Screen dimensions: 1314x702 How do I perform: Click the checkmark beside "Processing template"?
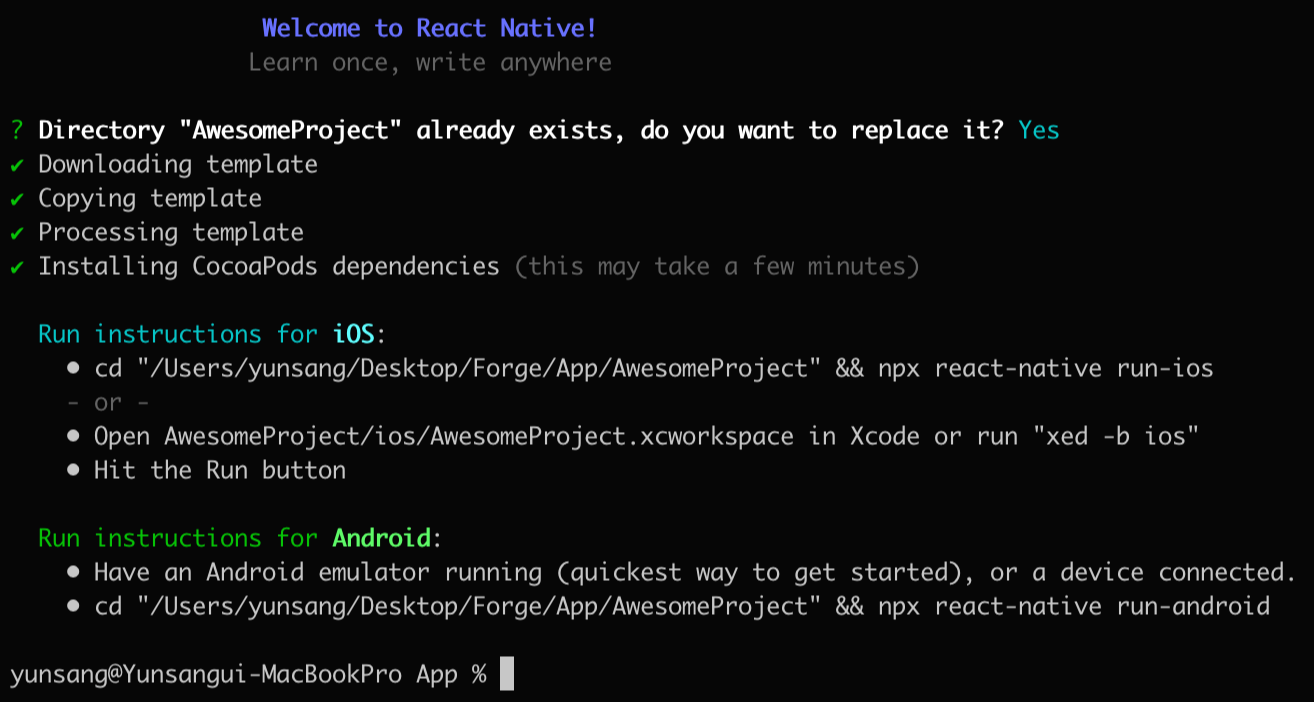[x=16, y=233]
